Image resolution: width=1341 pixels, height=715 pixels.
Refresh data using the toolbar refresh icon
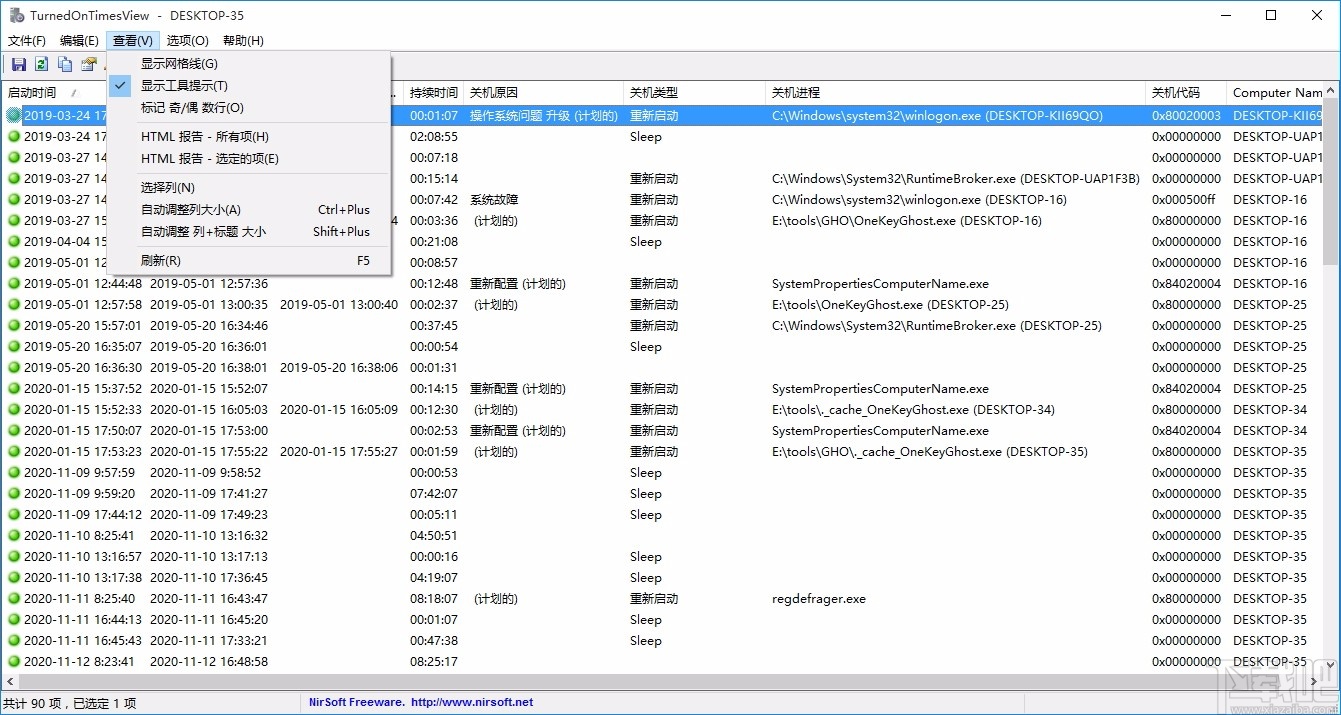(x=41, y=64)
